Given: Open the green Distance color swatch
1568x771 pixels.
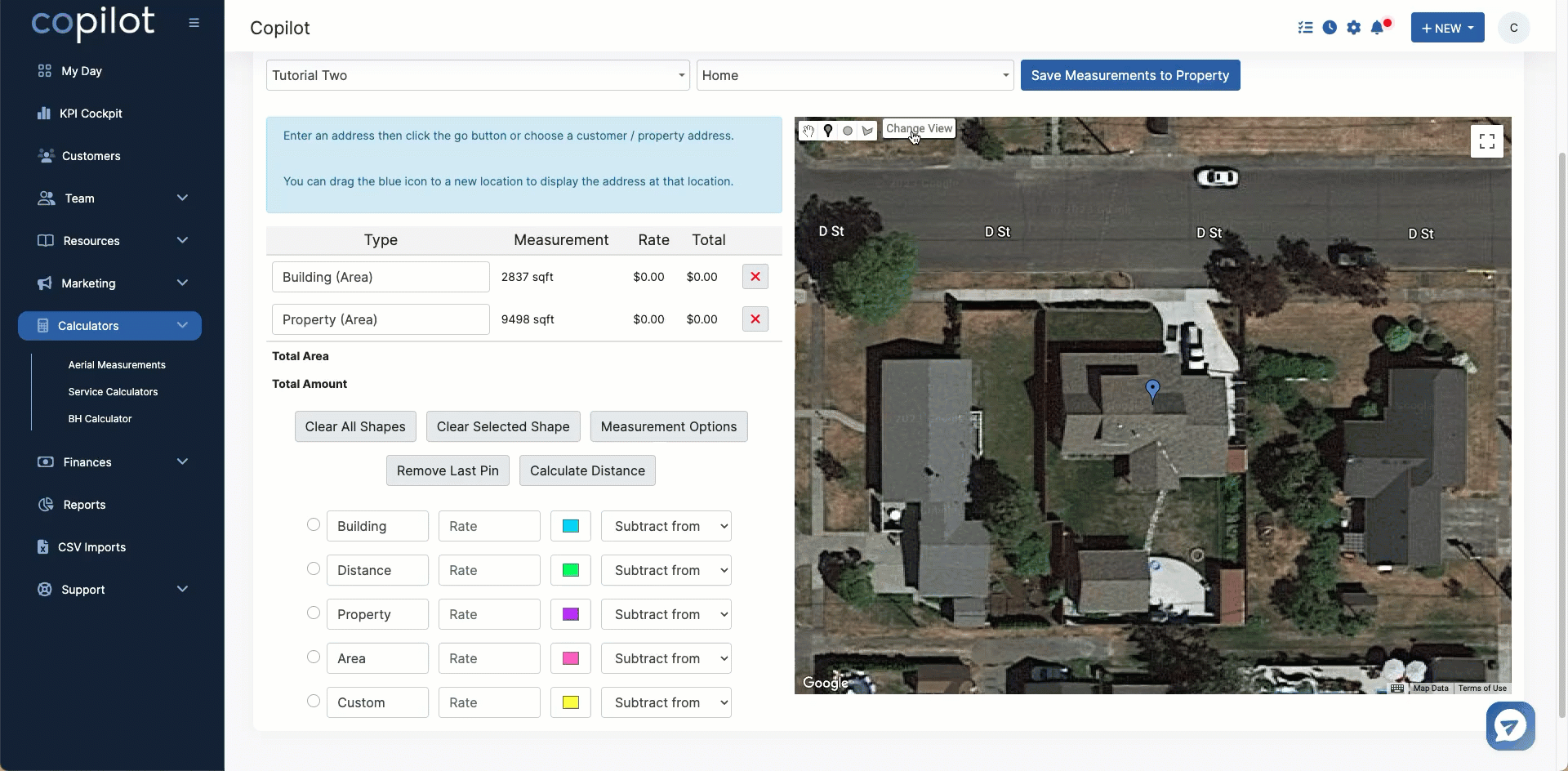Looking at the screenshot, I should 571,570.
